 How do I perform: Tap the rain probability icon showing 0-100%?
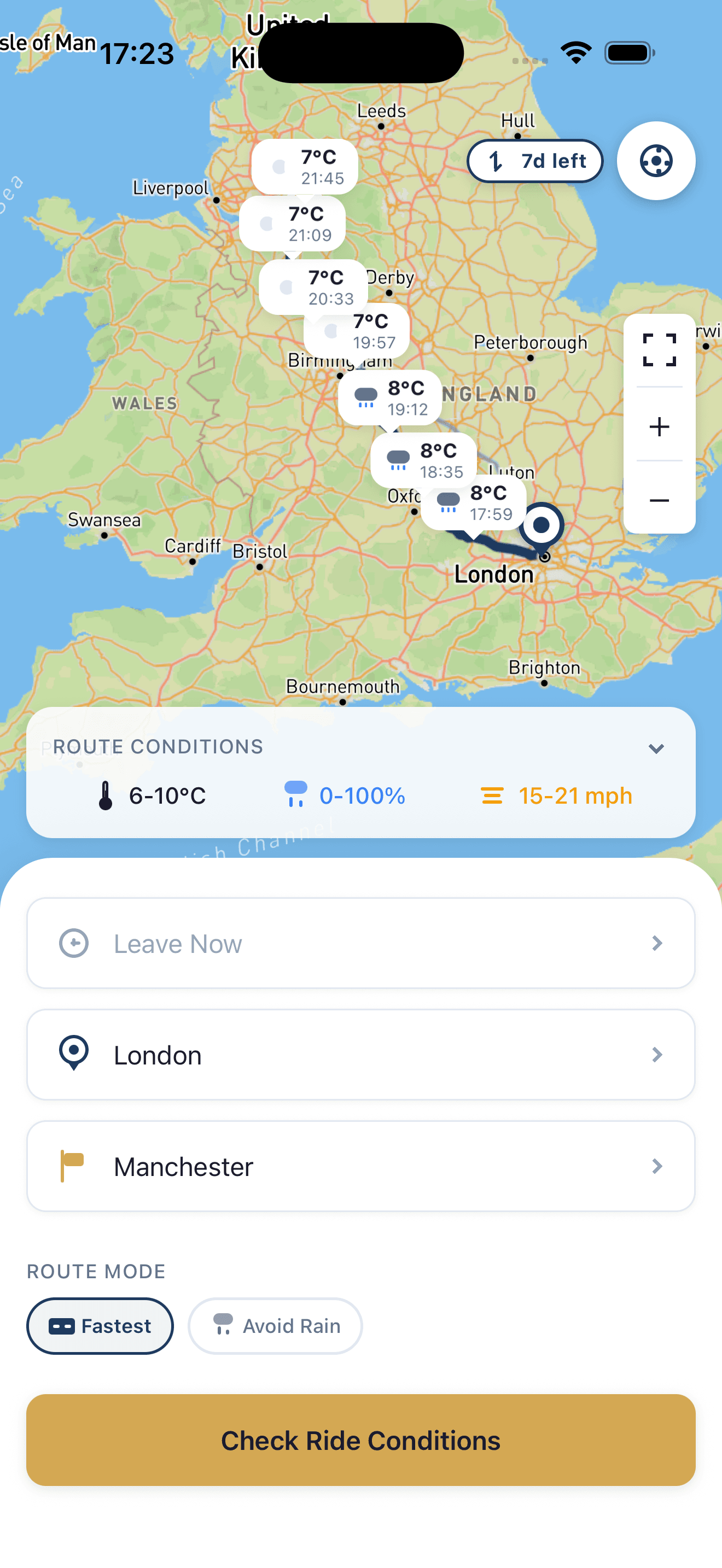[x=296, y=794]
